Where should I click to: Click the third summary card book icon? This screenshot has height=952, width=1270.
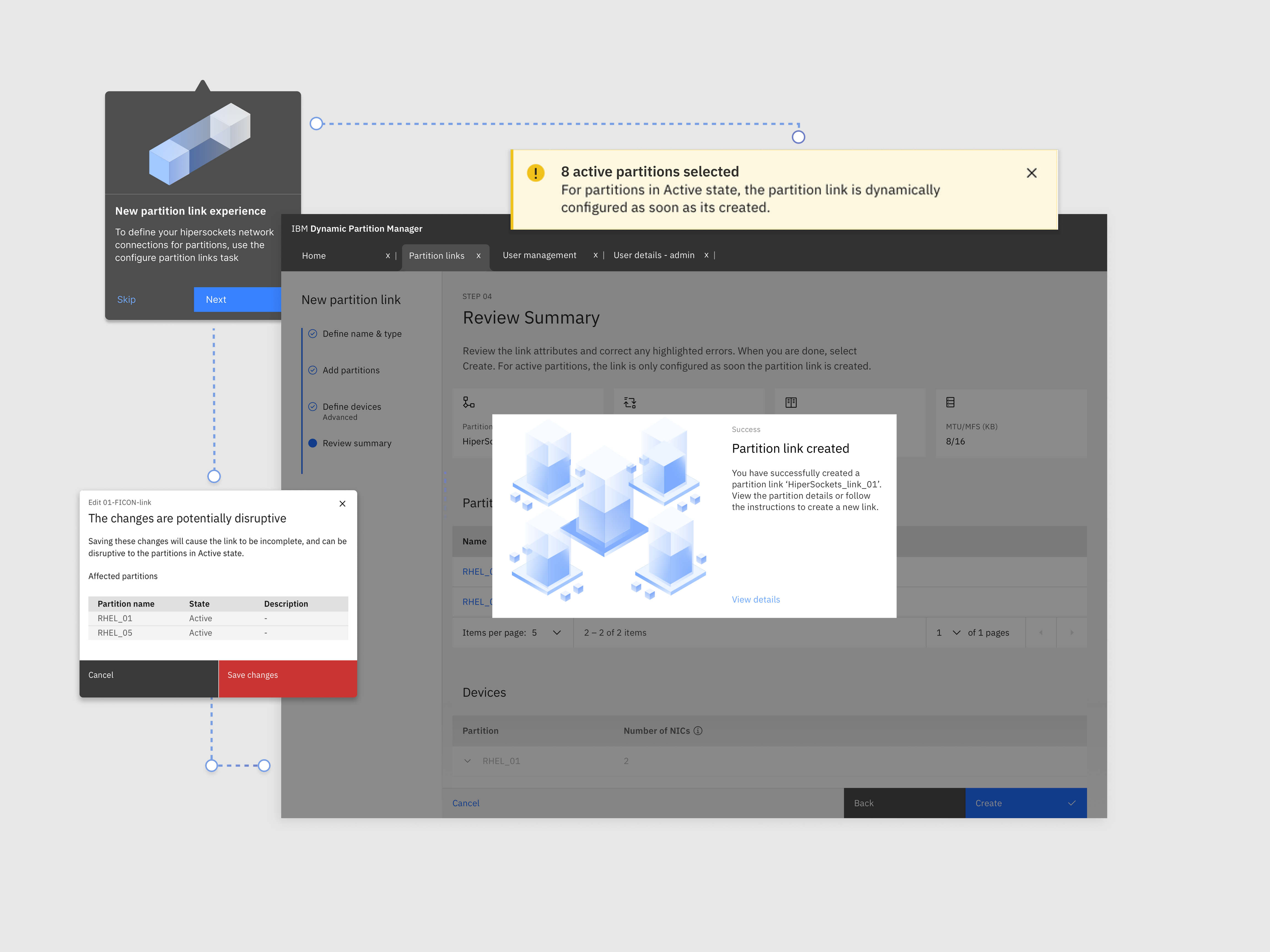coord(791,402)
